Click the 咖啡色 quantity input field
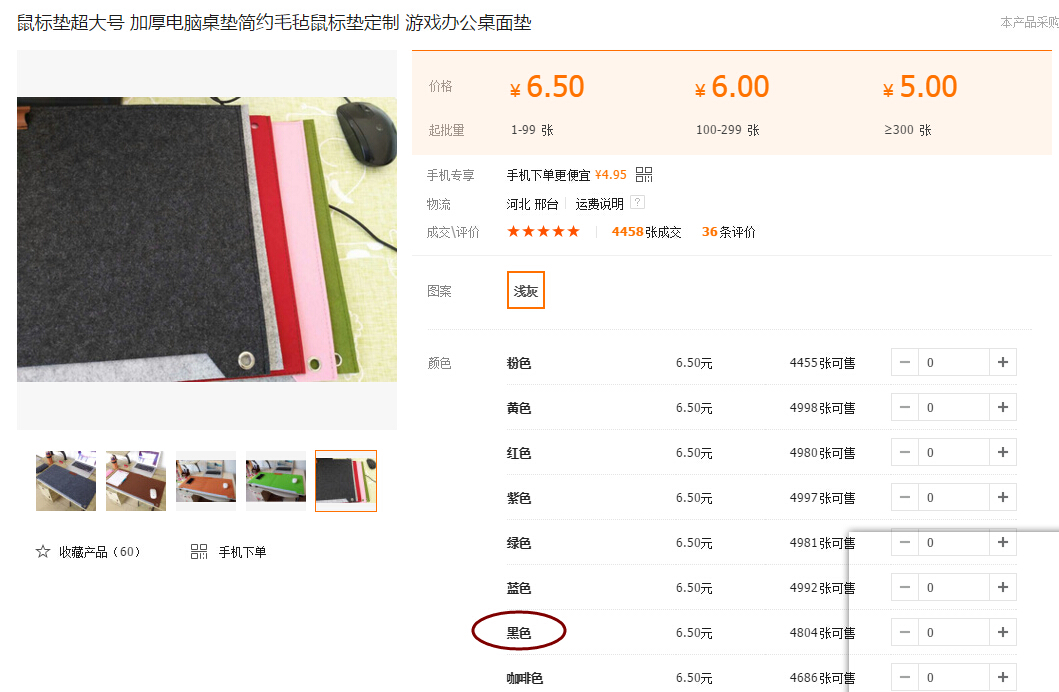The width and height of the screenshot is (1059, 692). click(954, 677)
